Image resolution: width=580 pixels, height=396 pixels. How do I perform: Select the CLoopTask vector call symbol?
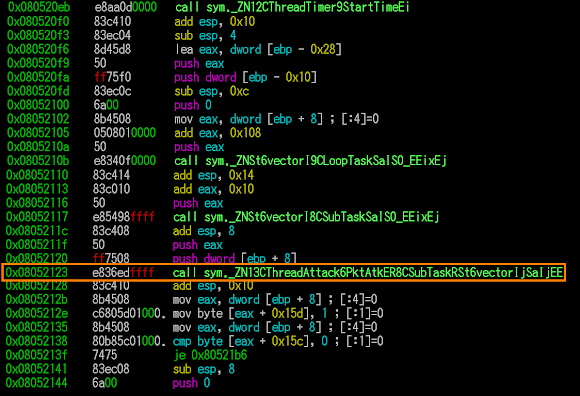326,161
